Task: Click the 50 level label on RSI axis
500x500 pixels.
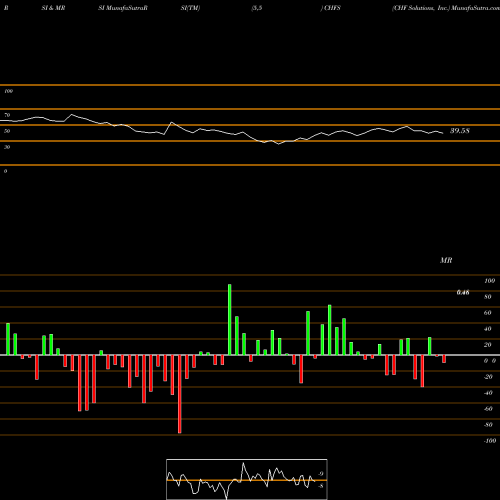Action: (x=7, y=131)
